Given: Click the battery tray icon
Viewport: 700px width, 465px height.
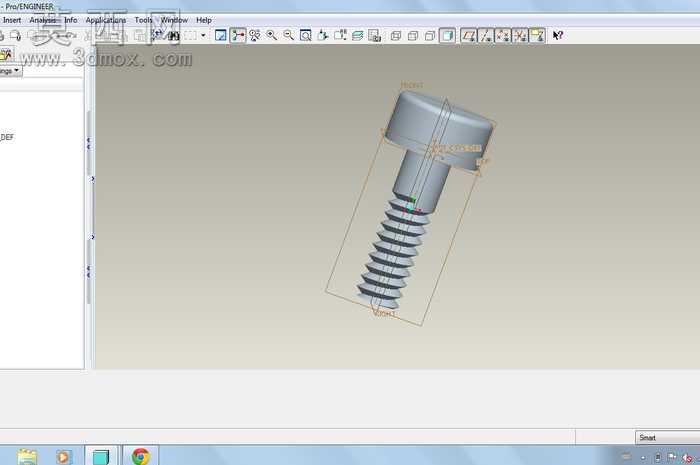Looking at the screenshot, I should pyautogui.click(x=658, y=457).
